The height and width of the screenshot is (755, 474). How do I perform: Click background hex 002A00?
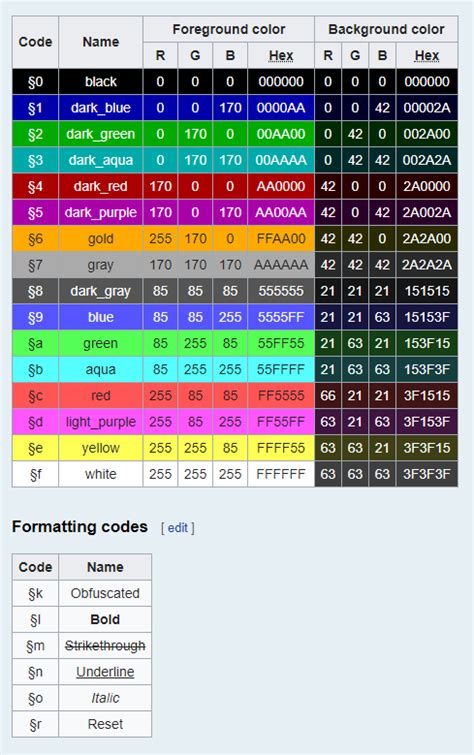click(427, 134)
